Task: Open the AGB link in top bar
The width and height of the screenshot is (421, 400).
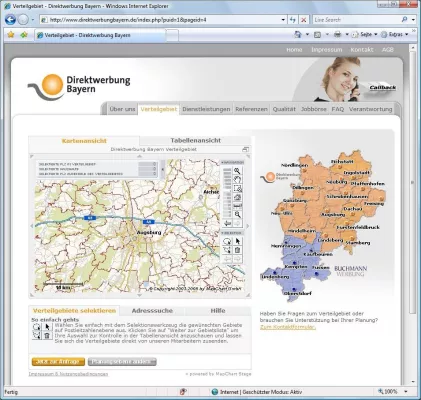Action: 387,50
